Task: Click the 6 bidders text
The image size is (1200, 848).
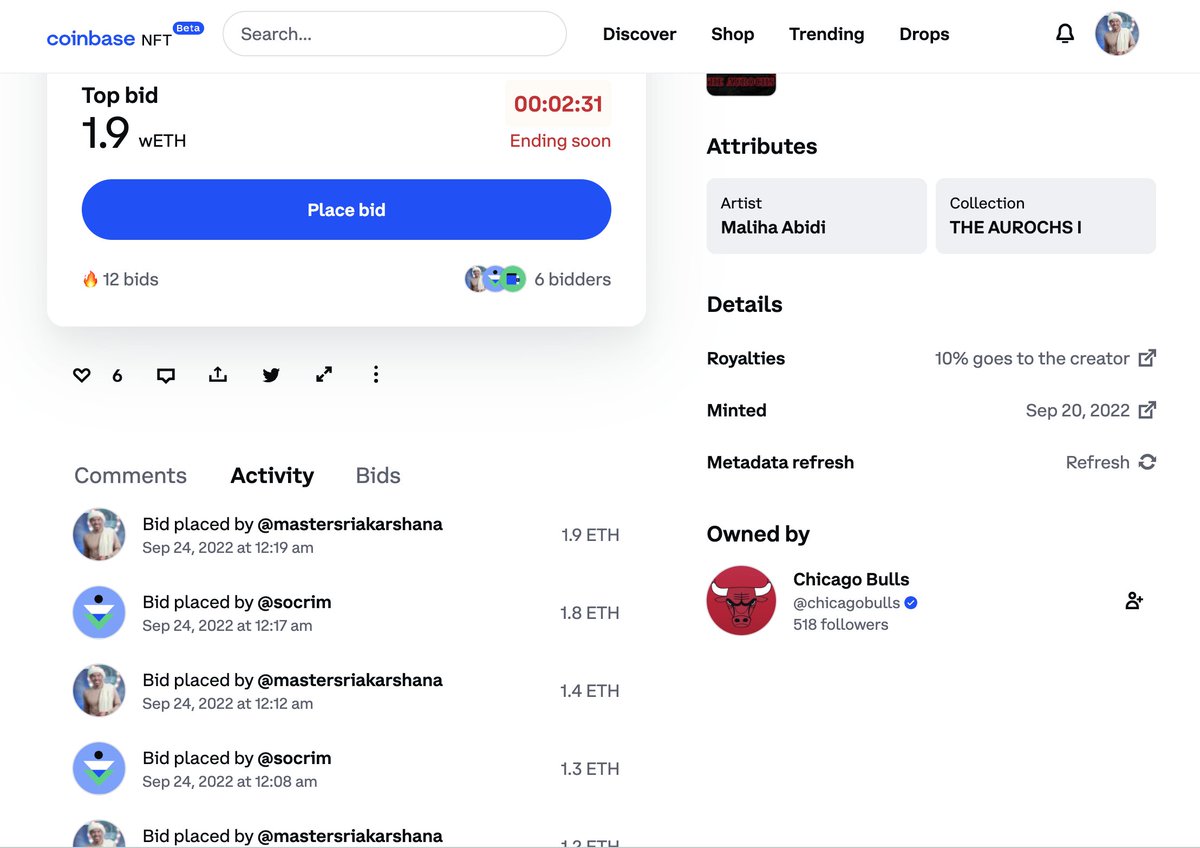Action: click(x=572, y=279)
